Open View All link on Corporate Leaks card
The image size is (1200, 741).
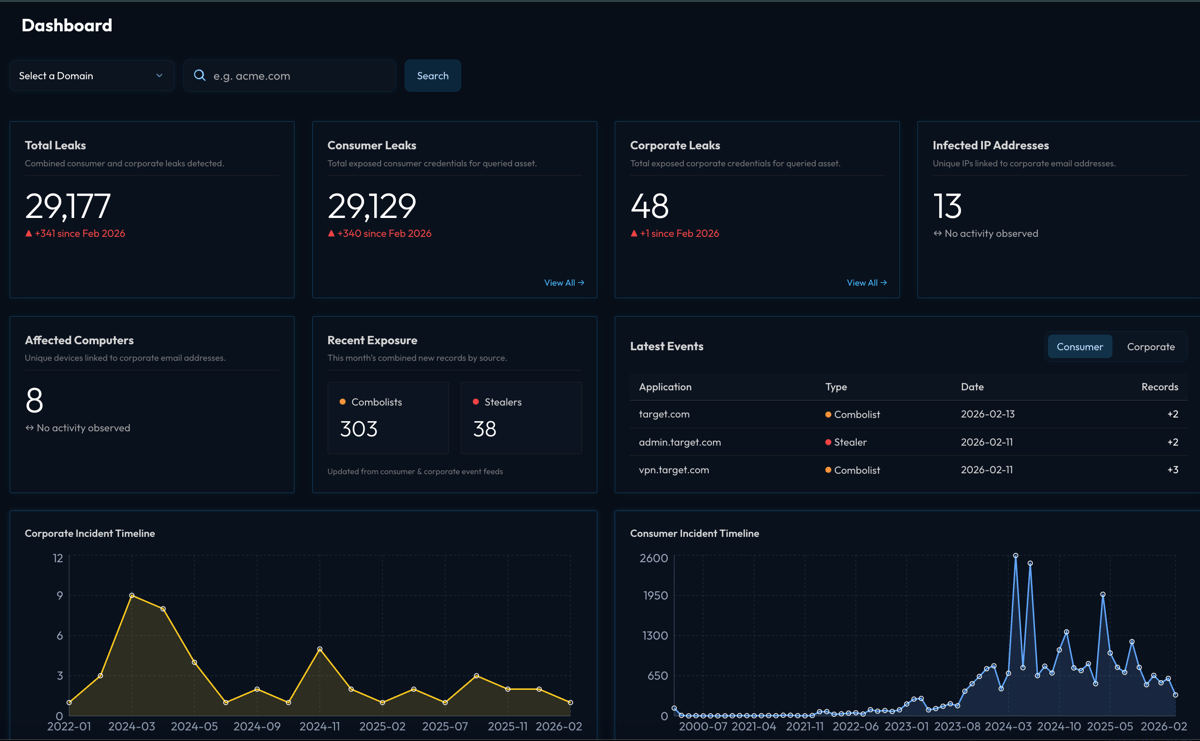tap(867, 283)
